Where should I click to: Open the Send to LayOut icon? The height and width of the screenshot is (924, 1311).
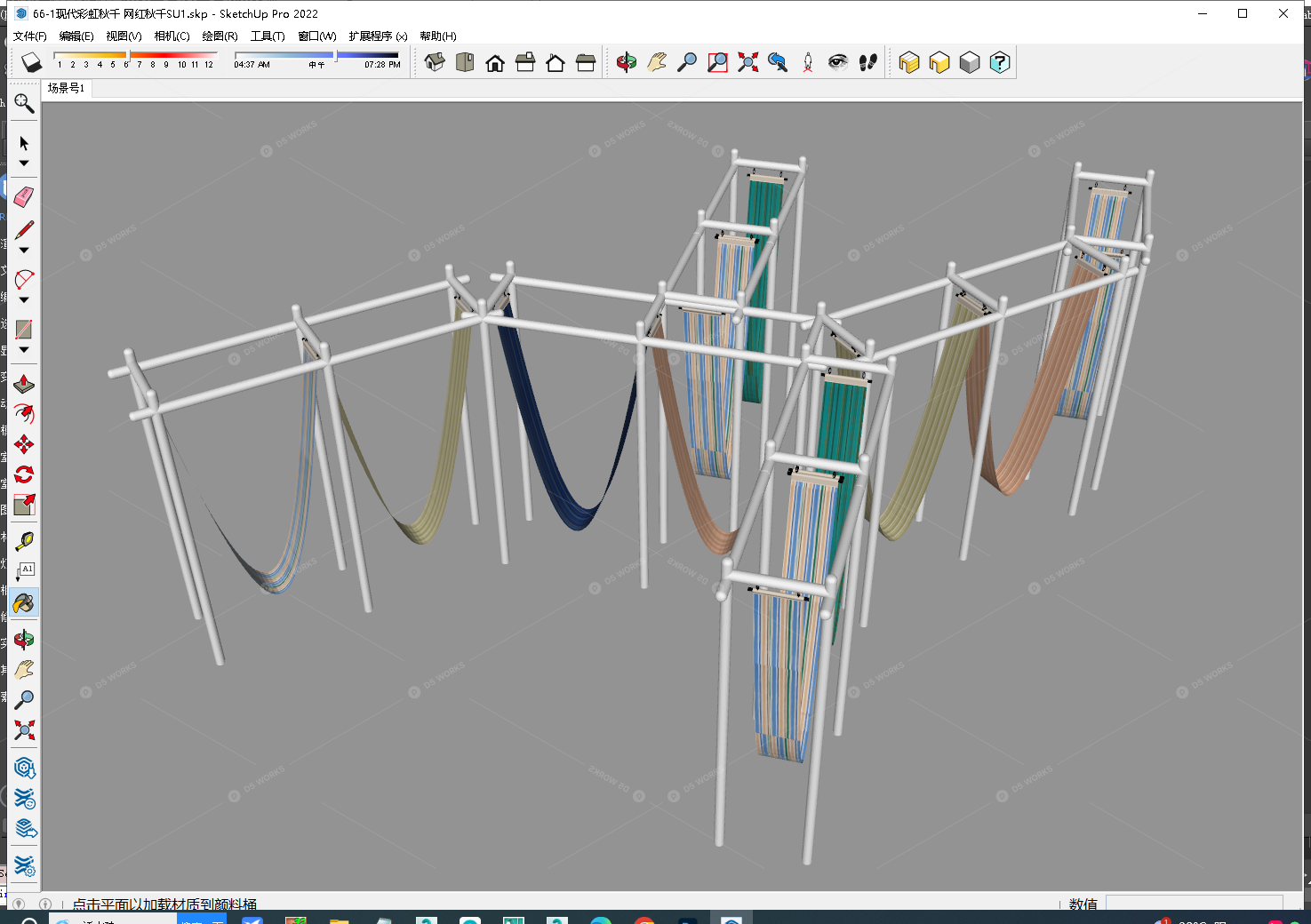click(24, 828)
